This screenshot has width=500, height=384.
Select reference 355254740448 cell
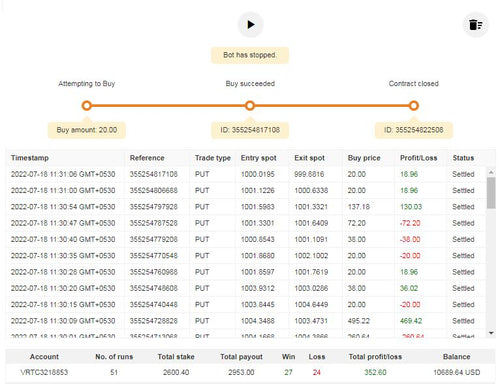(154, 305)
